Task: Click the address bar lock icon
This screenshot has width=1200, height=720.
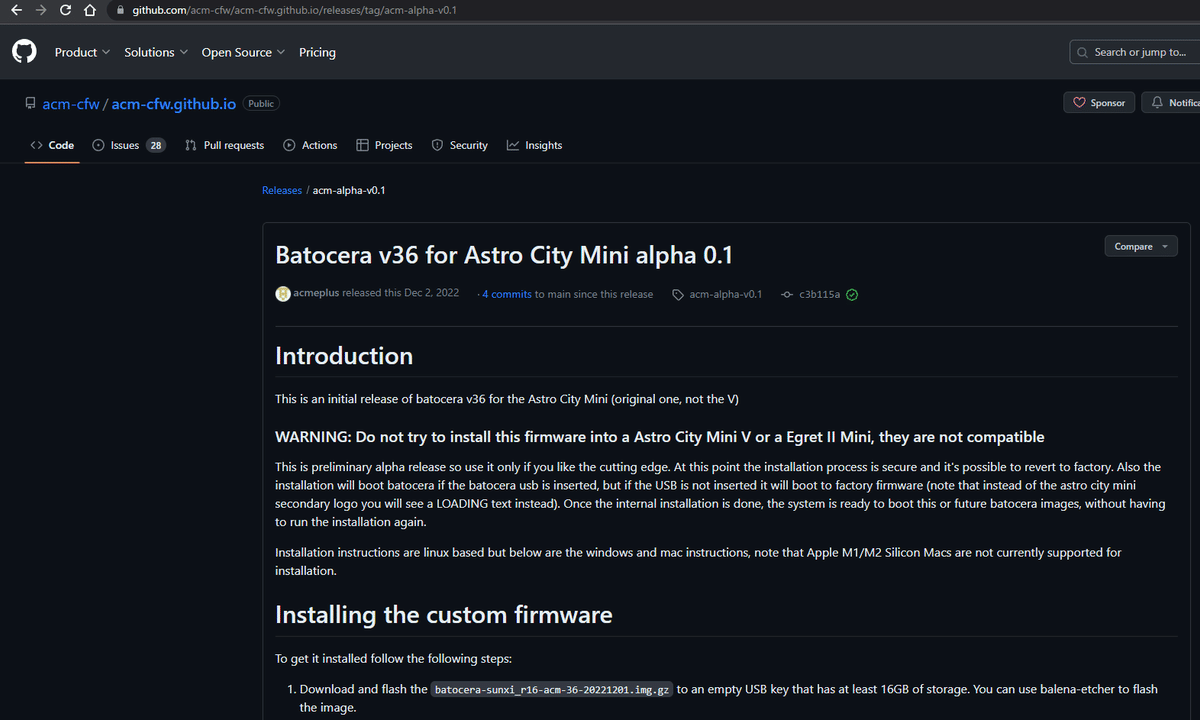Action: tap(122, 10)
